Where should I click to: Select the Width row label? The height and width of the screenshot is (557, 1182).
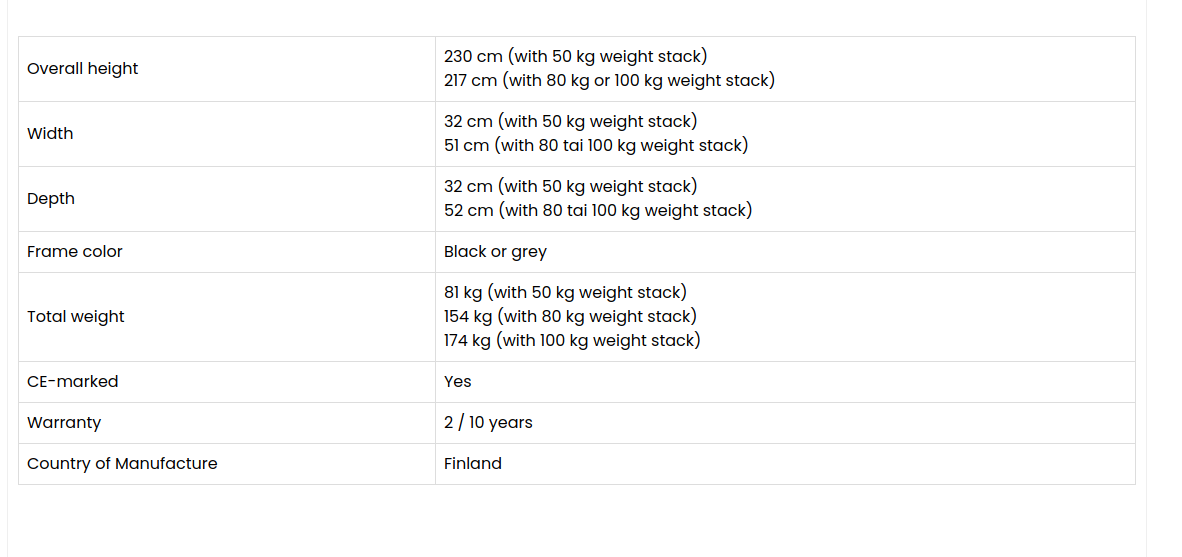tap(50, 134)
